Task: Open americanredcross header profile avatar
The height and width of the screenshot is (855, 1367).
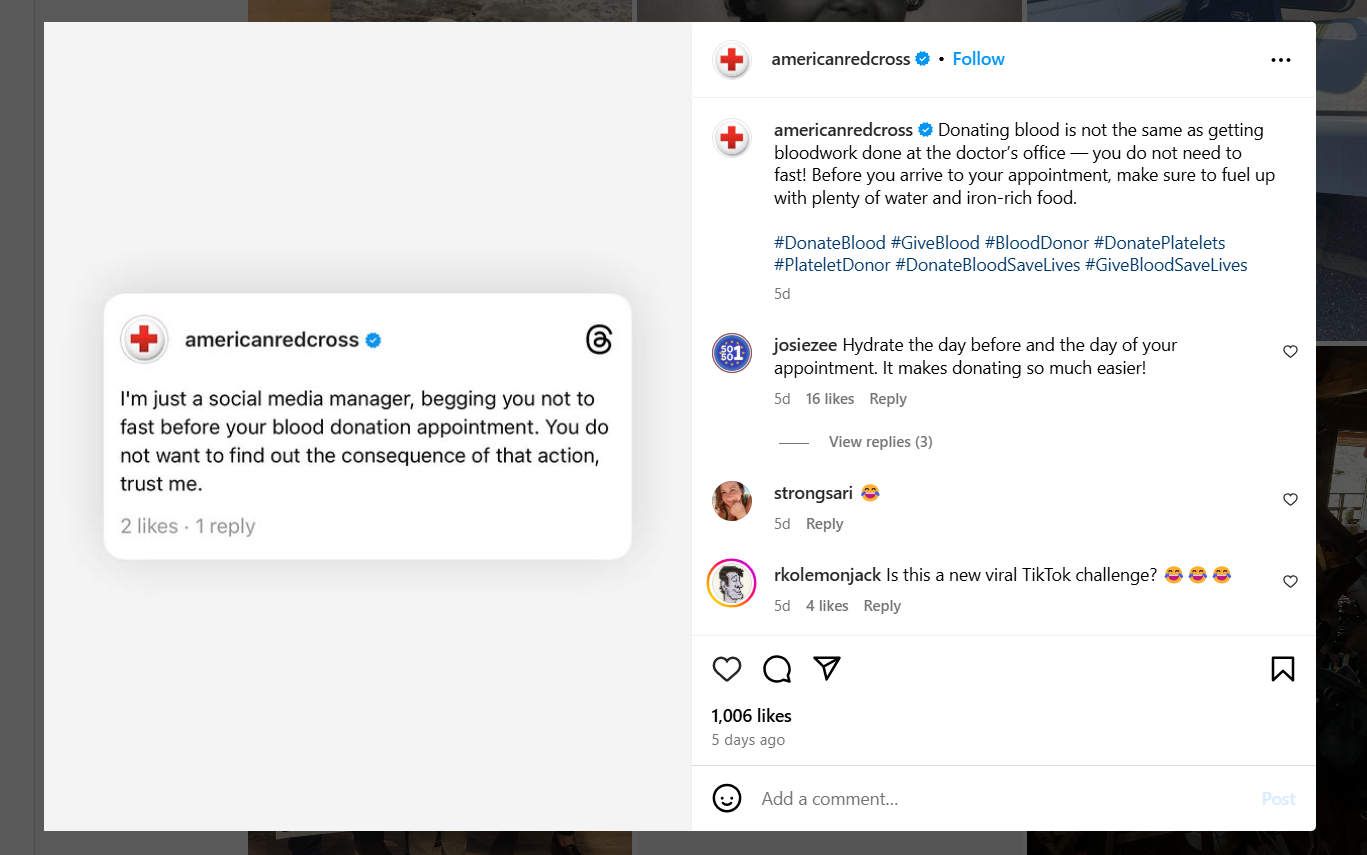Action: [732, 60]
